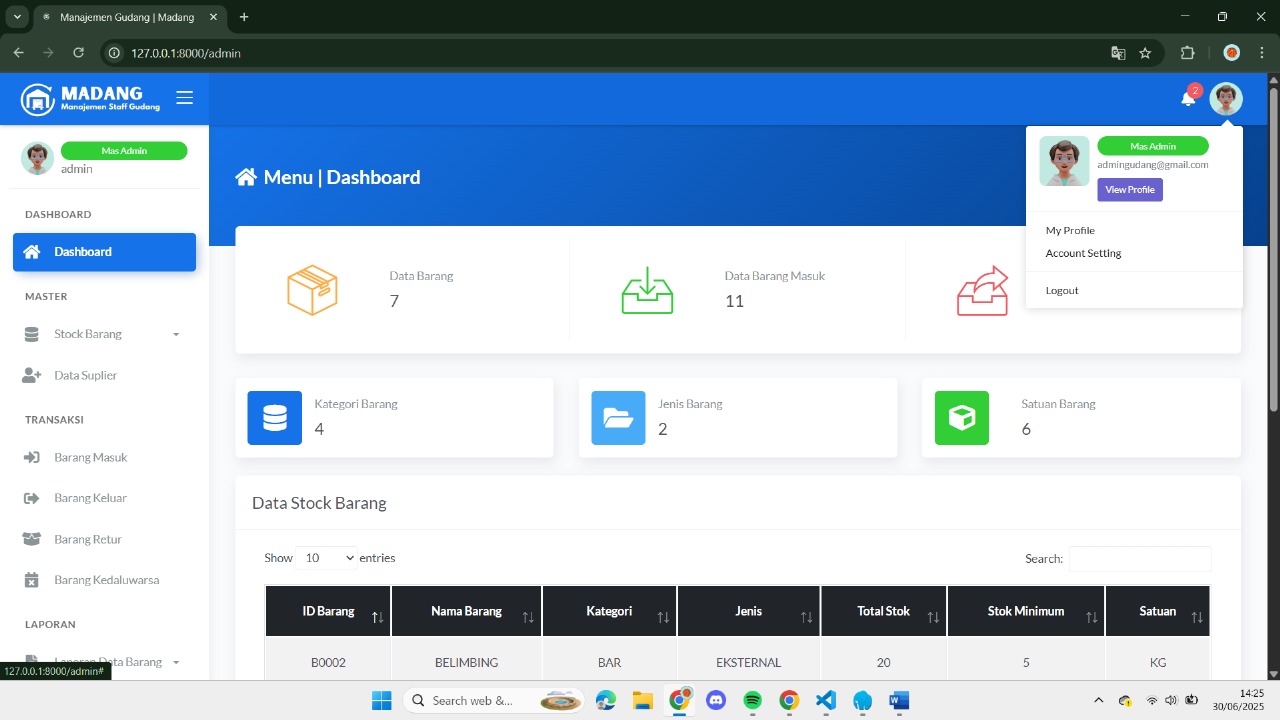Click the Jenis Barang folder icon

coord(618,418)
